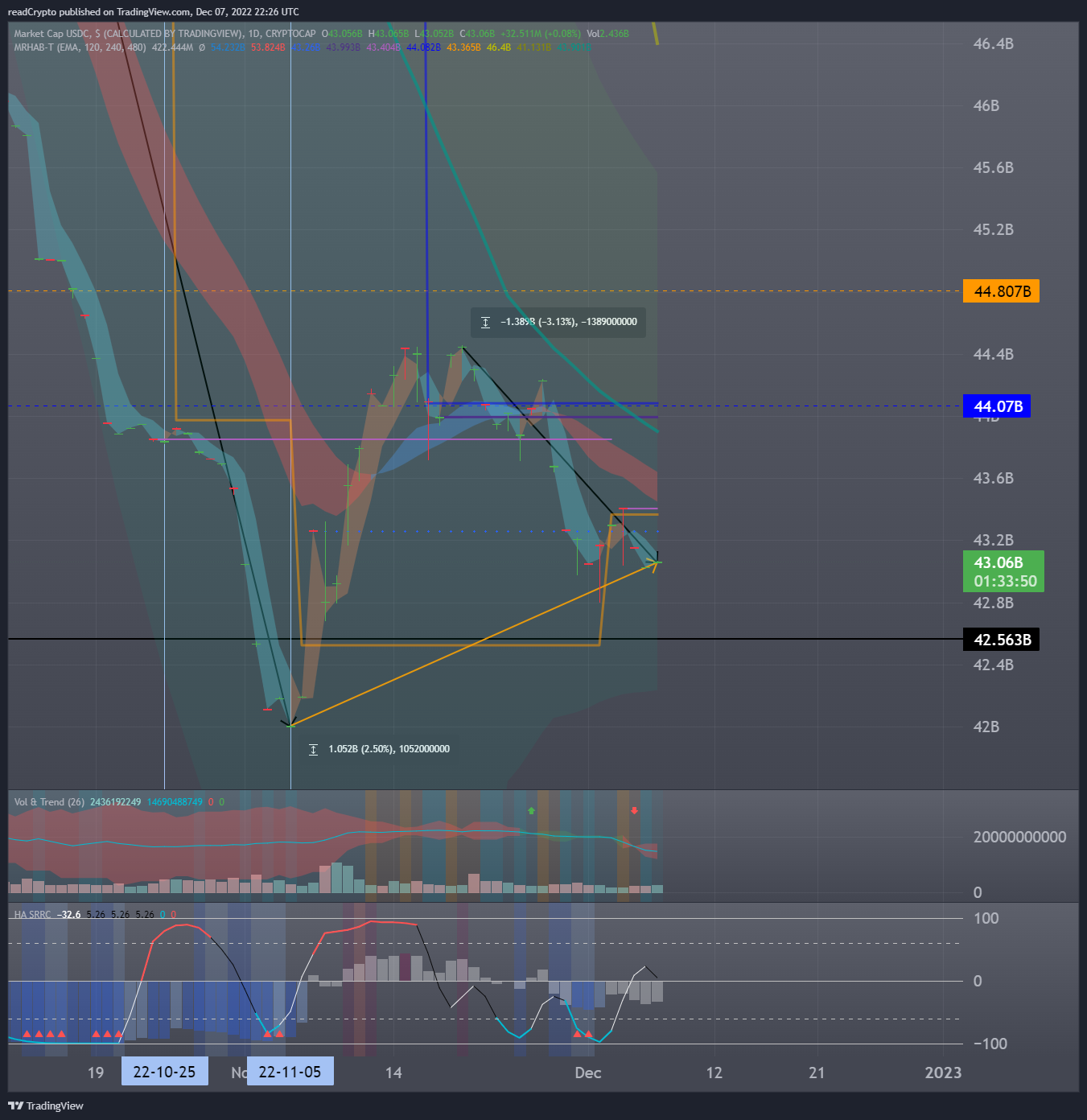Select the 44.807B orange price label

click(x=1001, y=291)
